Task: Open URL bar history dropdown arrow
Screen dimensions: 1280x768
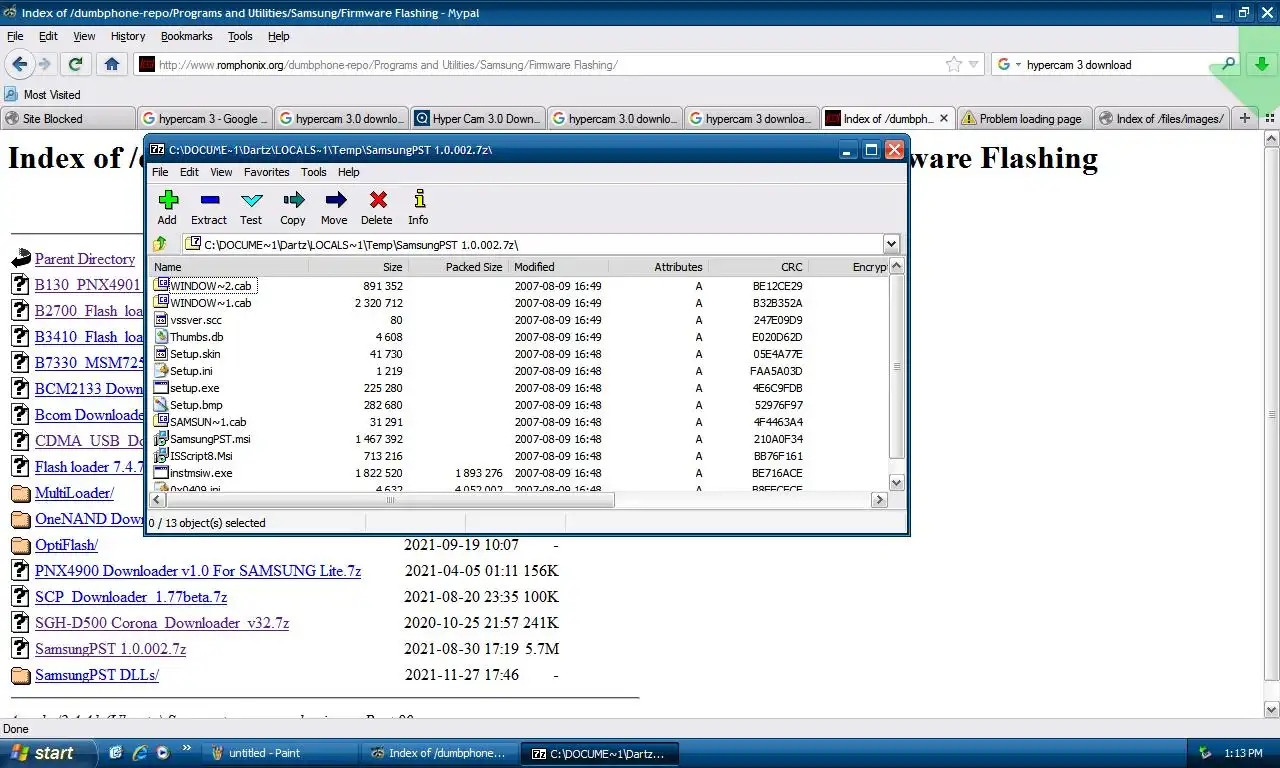Action: [x=974, y=65]
